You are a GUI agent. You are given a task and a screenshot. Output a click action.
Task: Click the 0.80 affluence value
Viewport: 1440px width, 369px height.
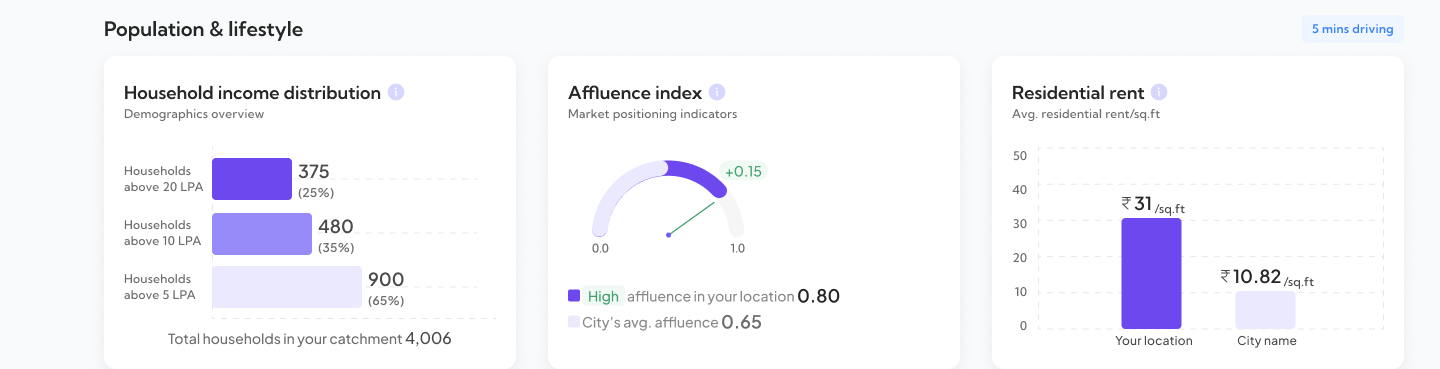coord(818,296)
